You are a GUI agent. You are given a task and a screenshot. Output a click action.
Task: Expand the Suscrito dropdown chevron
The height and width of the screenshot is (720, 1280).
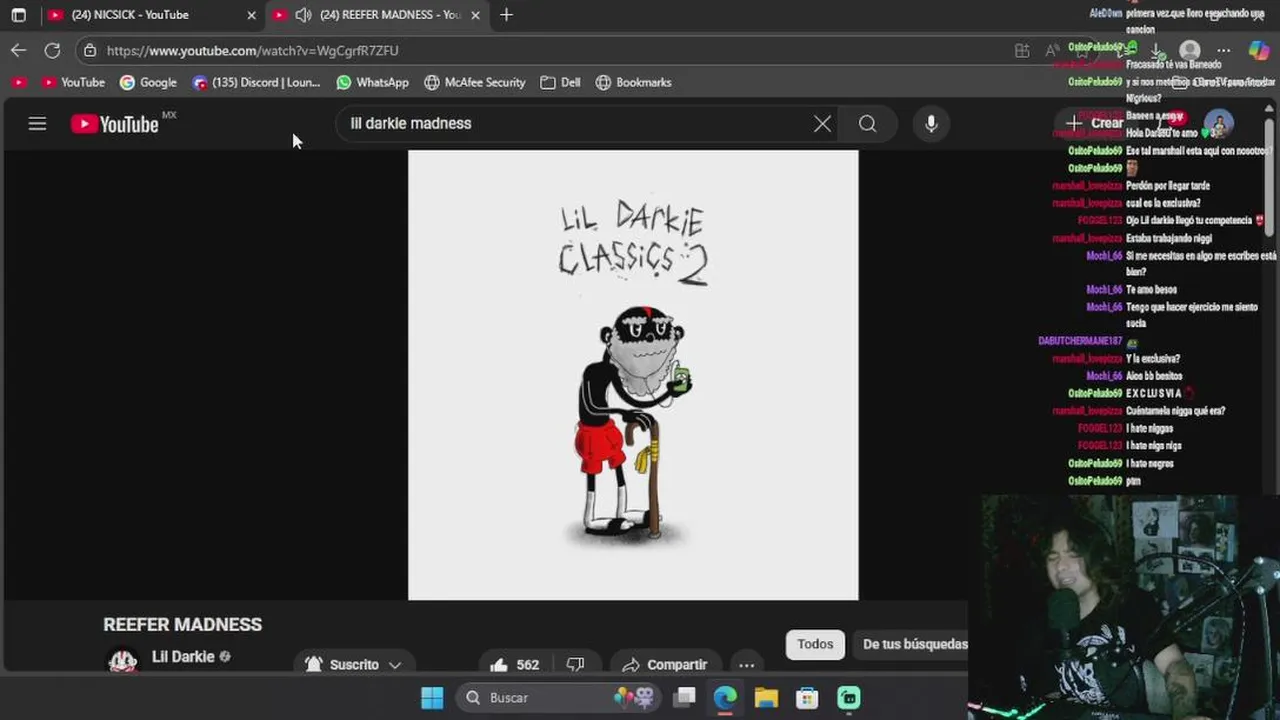pos(395,664)
